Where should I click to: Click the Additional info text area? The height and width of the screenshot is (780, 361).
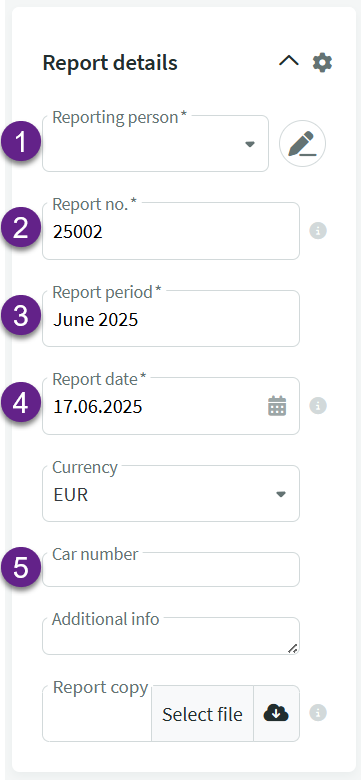pos(171,636)
